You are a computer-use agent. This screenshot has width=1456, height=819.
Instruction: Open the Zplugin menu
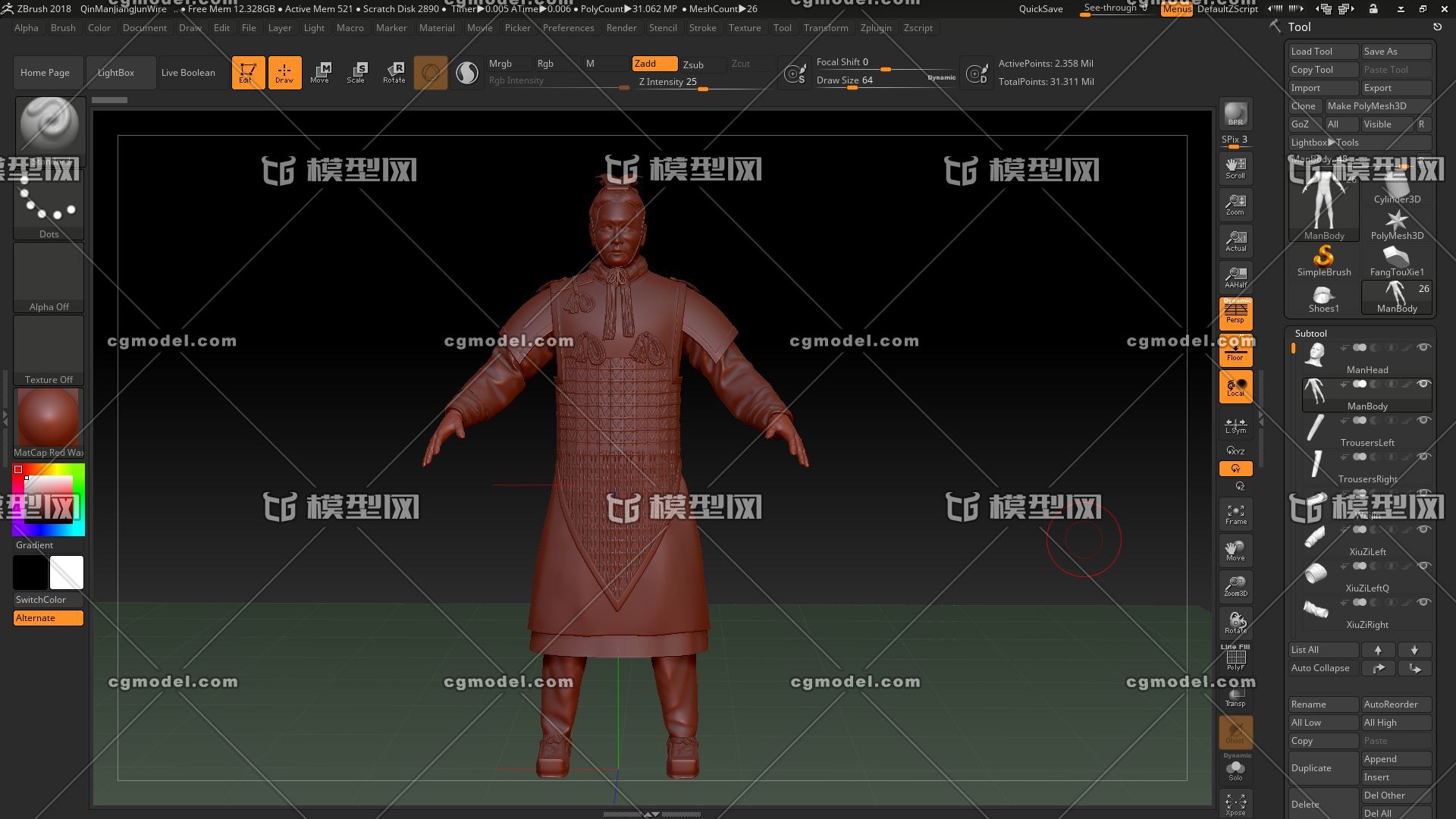876,27
